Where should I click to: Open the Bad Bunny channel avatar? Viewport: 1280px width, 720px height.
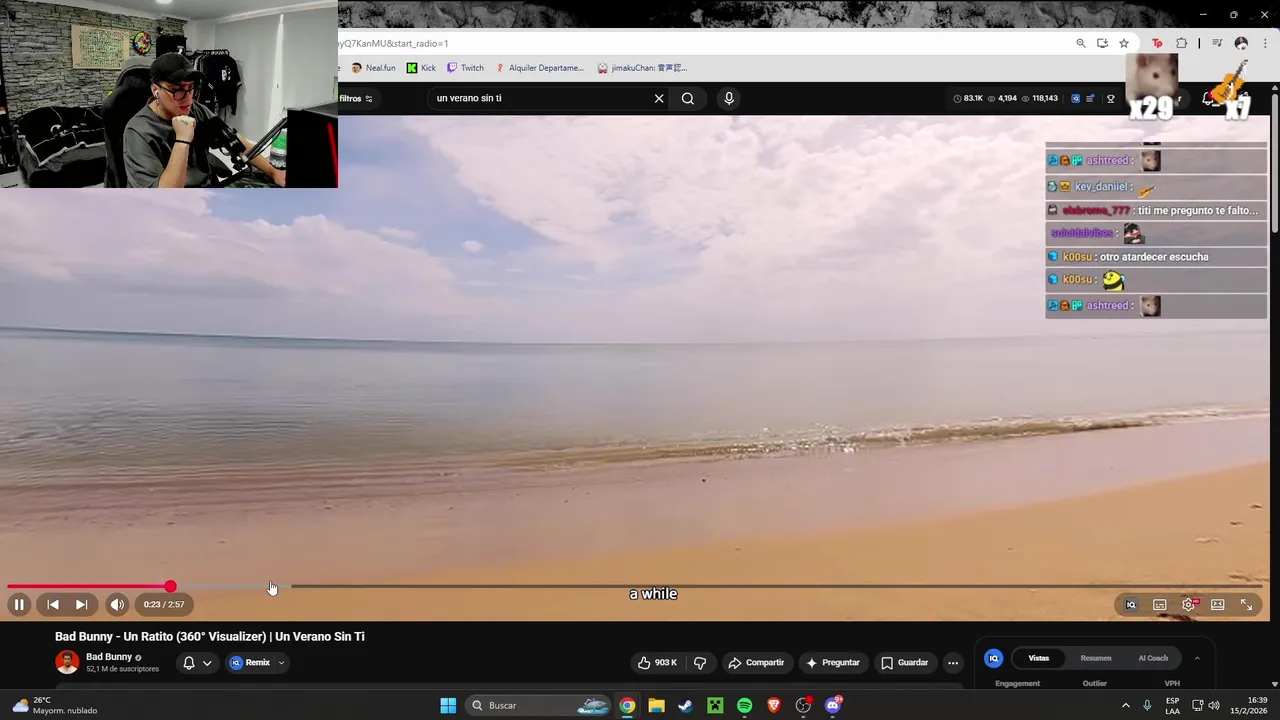click(x=67, y=662)
